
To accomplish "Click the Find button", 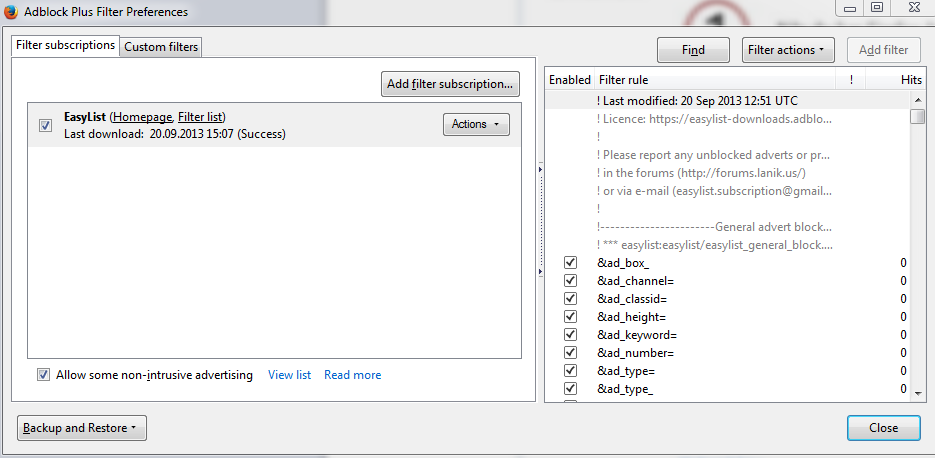I will click(693, 50).
